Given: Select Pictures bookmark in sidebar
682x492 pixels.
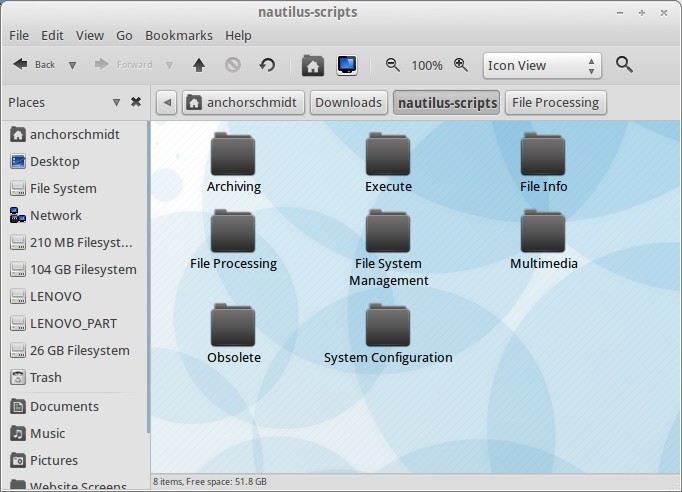Looking at the screenshot, I should click(74, 460).
